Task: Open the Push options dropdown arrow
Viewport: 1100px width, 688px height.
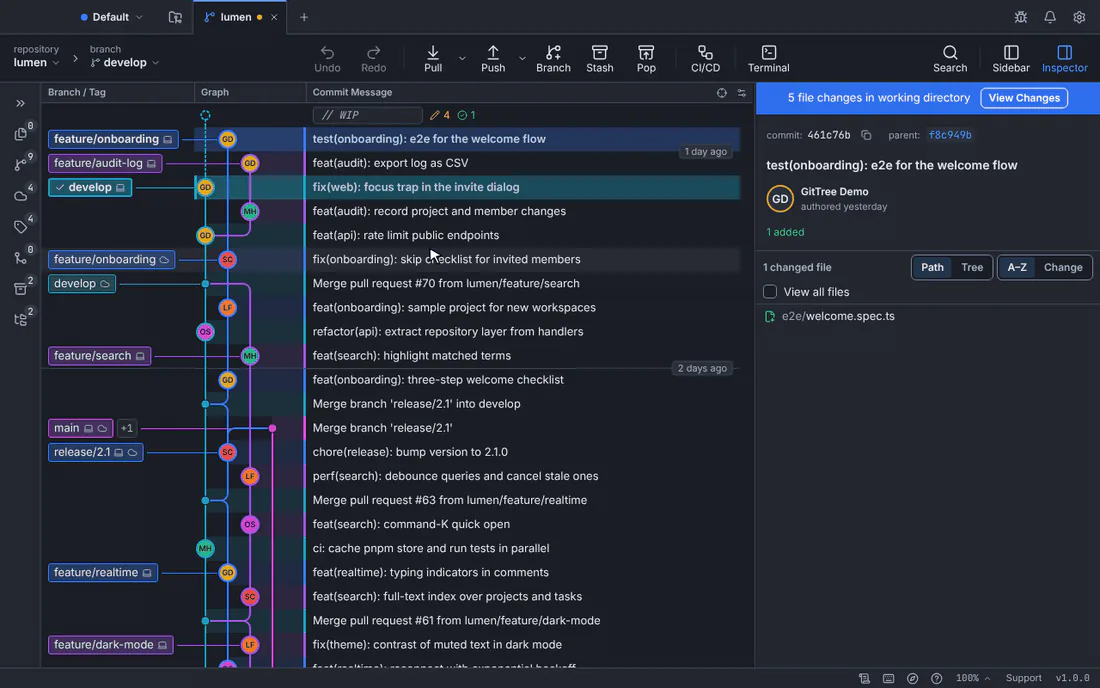Action: pyautogui.click(x=522, y=58)
